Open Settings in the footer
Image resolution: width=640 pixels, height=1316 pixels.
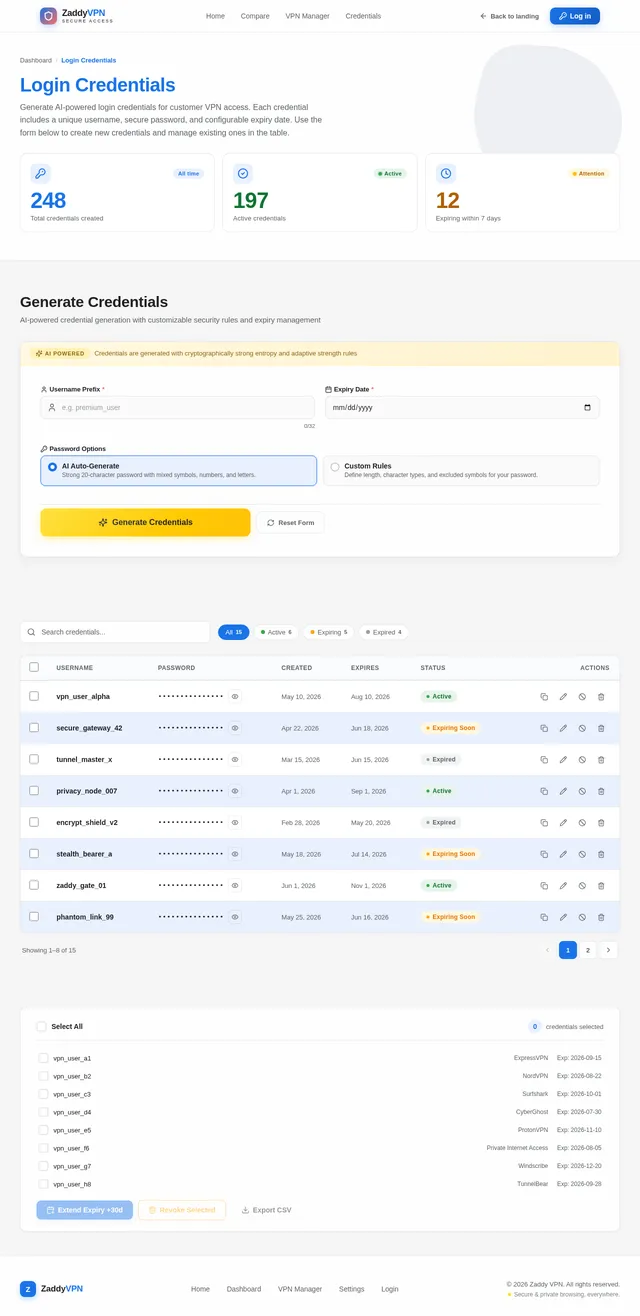[x=351, y=1289]
